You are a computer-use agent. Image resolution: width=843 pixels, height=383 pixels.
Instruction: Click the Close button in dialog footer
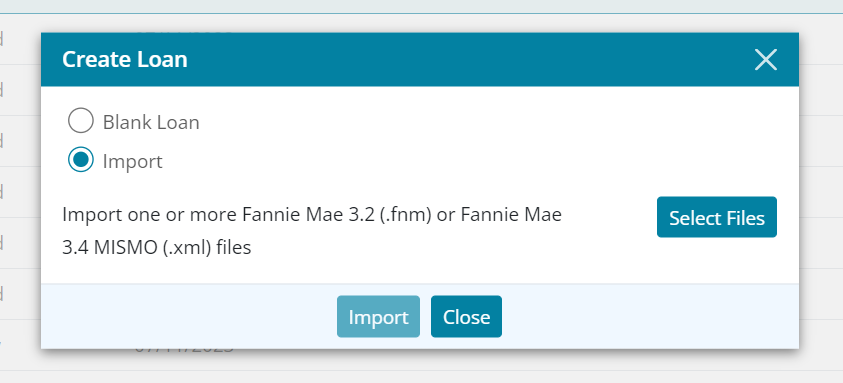click(x=466, y=317)
